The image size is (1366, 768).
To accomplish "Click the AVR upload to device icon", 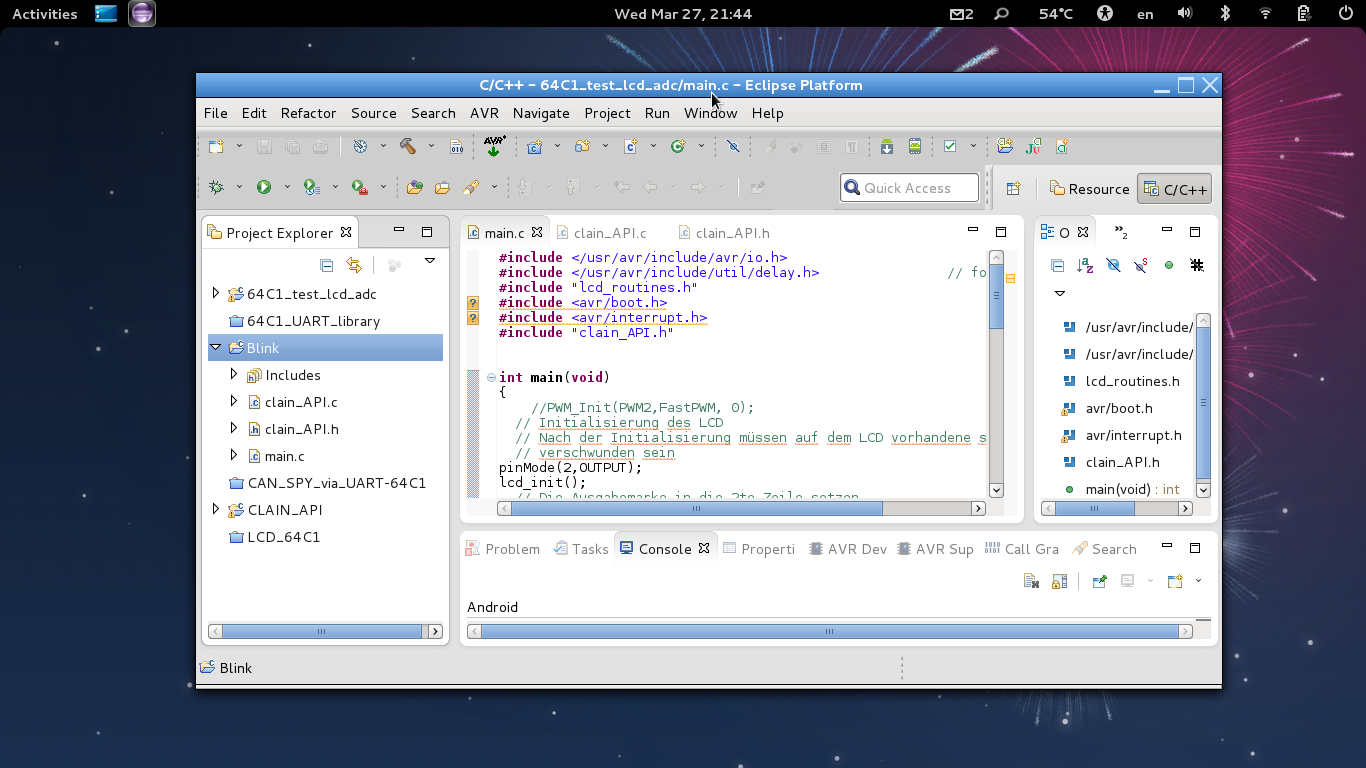I will pos(494,146).
